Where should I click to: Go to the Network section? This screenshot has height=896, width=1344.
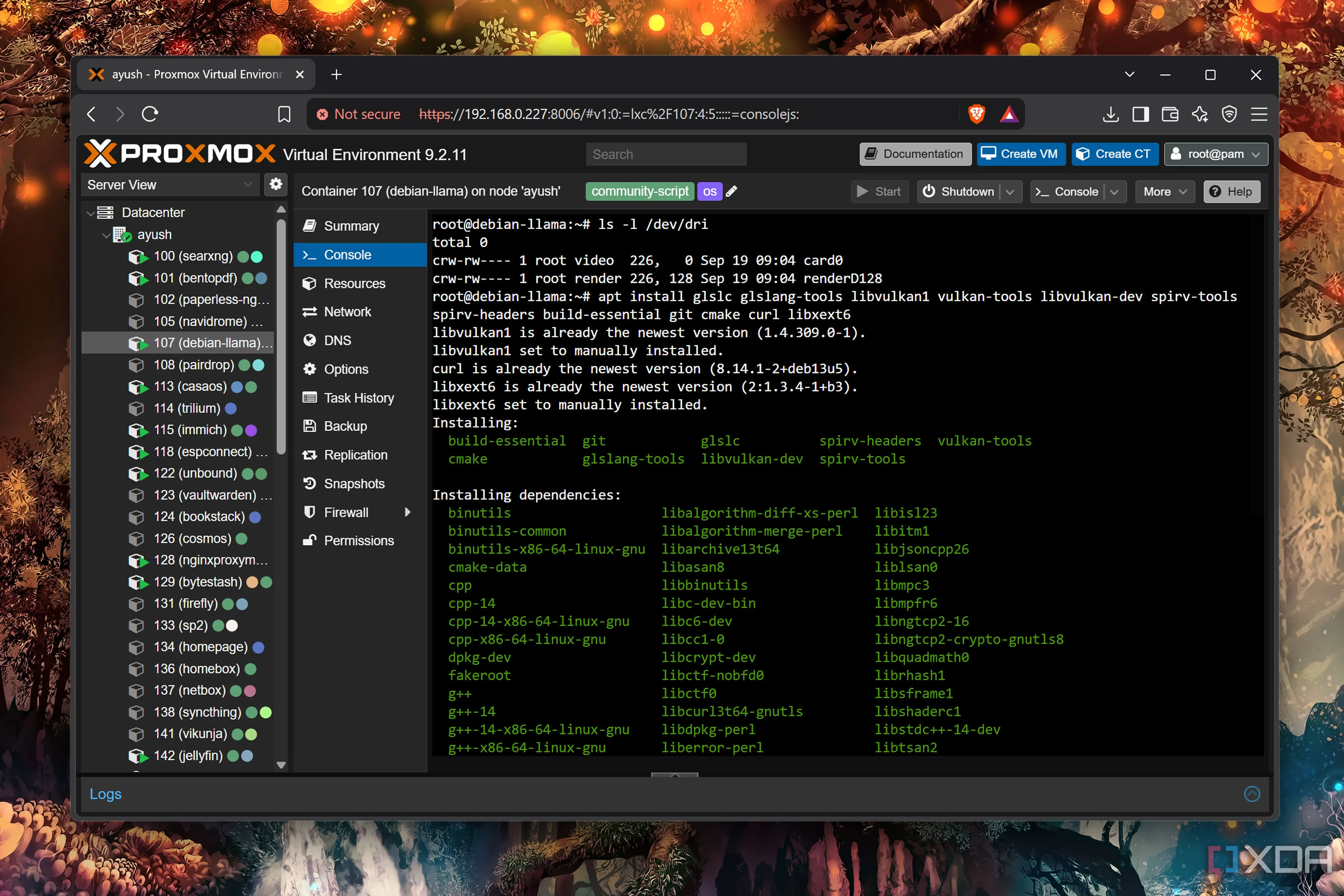point(360,312)
